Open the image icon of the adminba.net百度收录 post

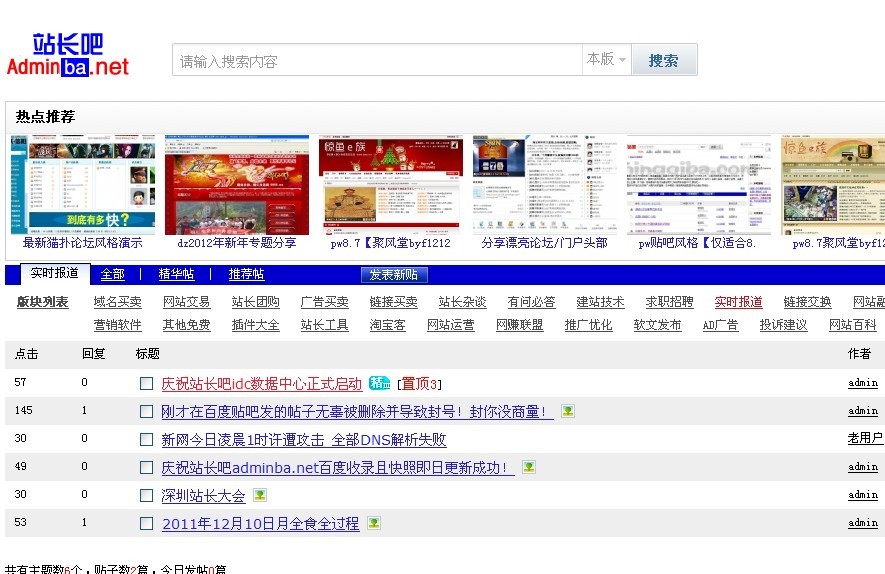tap(529, 467)
